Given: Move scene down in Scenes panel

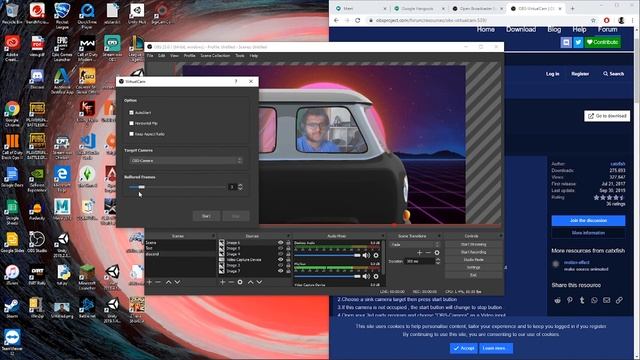Looking at the screenshot, I should 177,282.
